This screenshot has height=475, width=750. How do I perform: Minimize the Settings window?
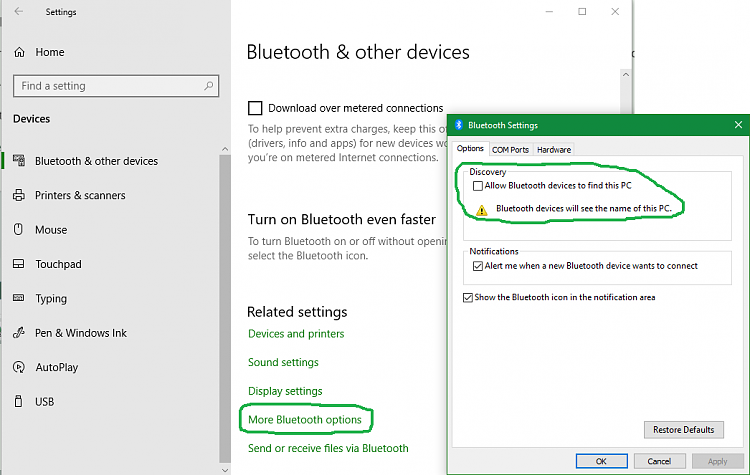pos(549,11)
